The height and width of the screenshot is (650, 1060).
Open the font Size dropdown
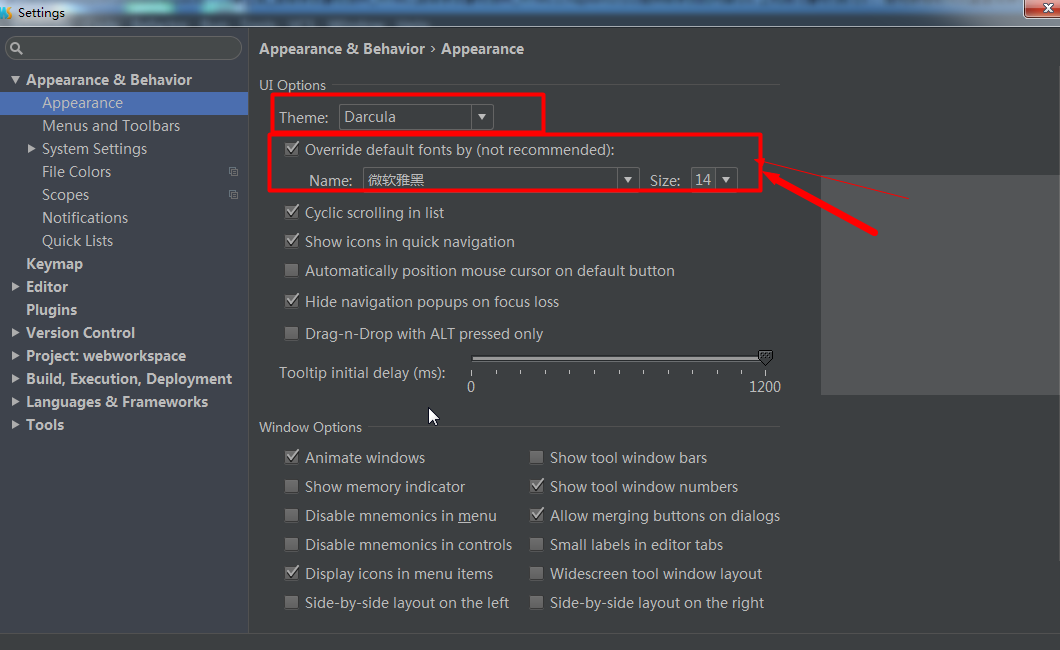point(714,180)
